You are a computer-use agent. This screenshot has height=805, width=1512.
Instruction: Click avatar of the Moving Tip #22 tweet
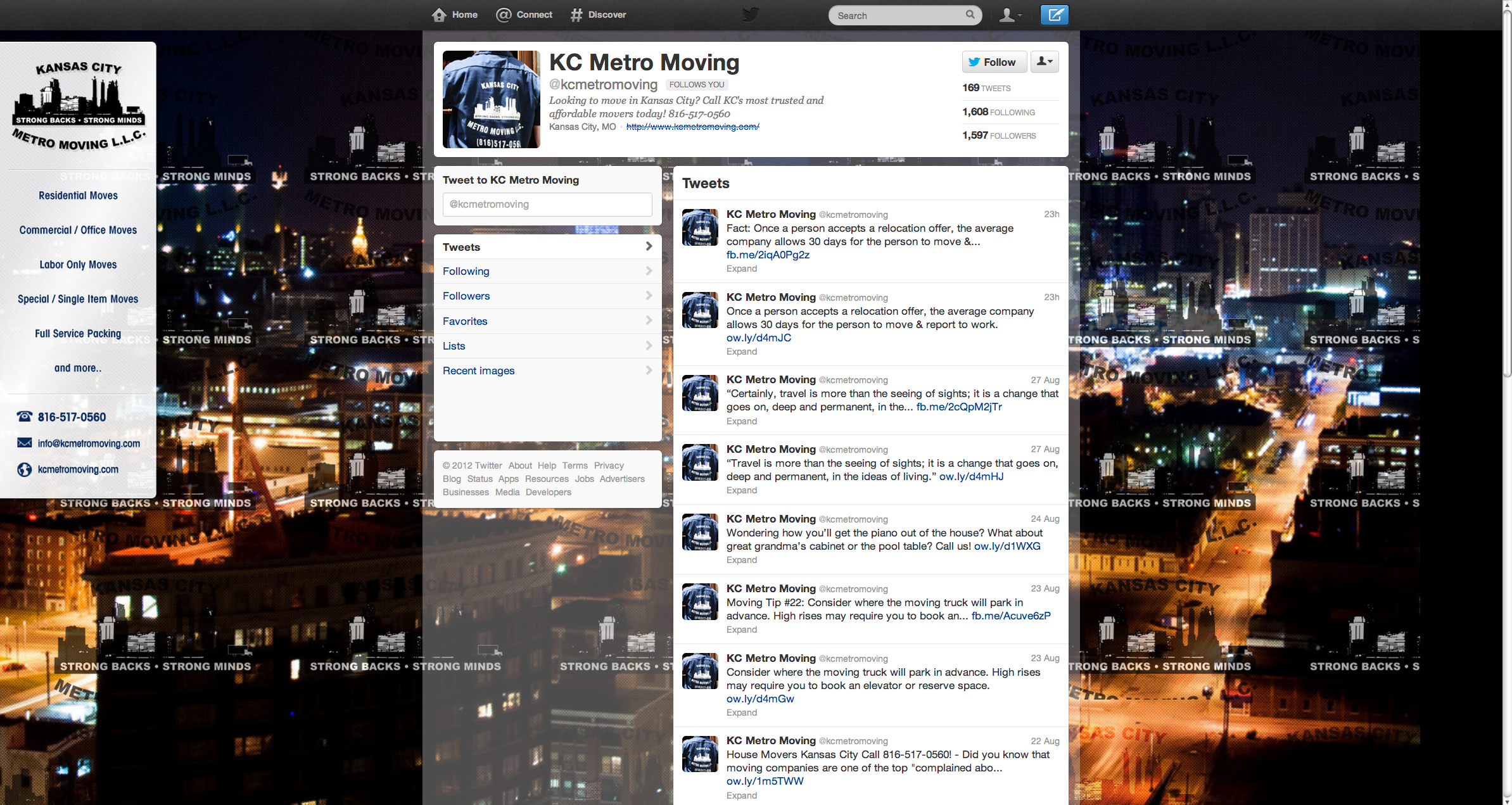pos(700,601)
